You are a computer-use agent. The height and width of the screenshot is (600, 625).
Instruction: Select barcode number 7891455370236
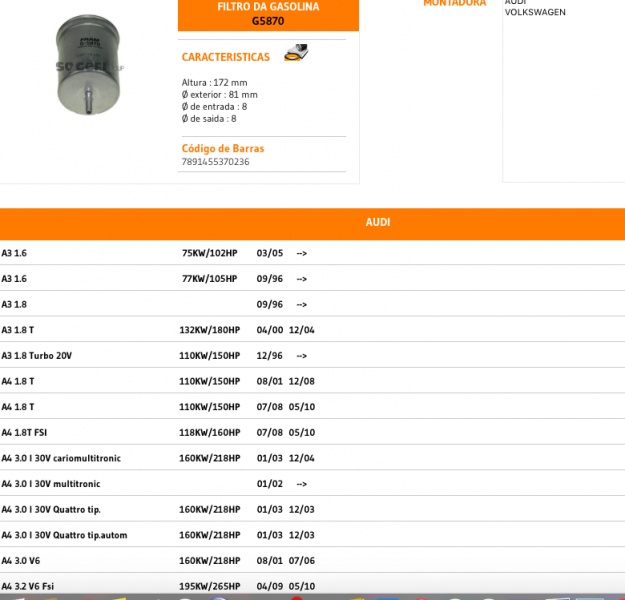(x=215, y=161)
